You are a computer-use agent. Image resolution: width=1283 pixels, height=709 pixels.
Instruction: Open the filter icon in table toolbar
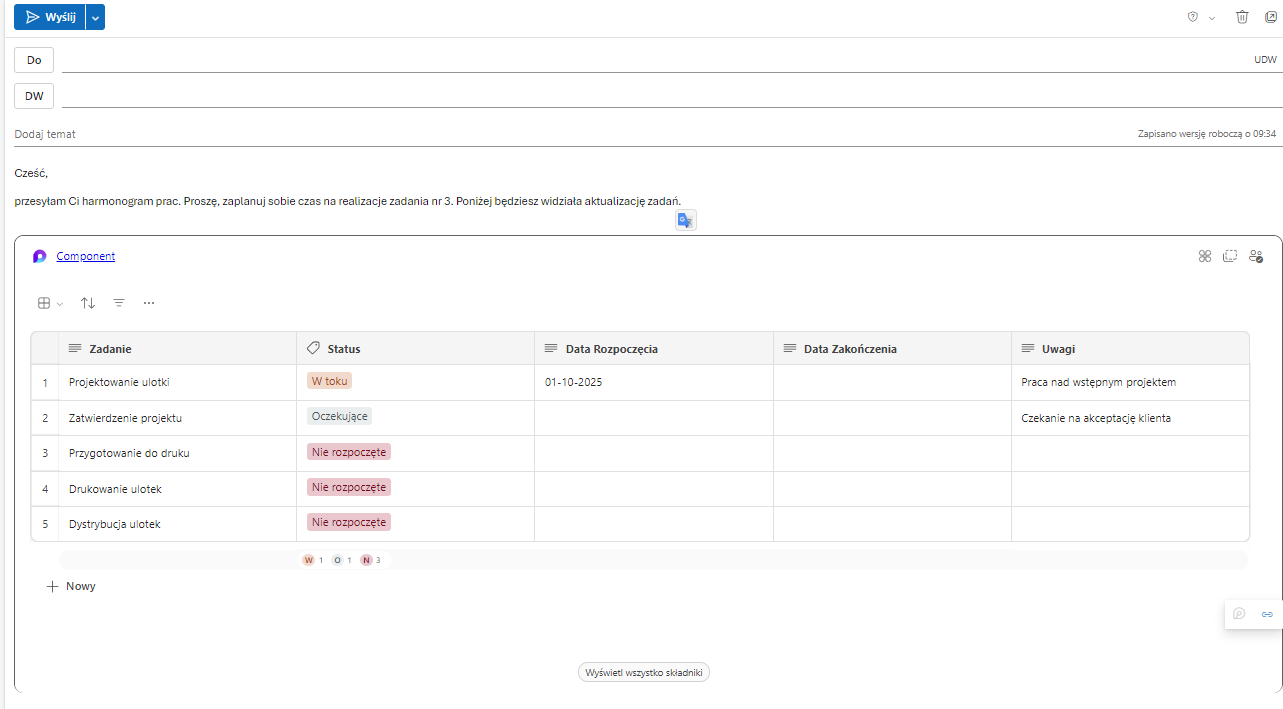[x=119, y=303]
